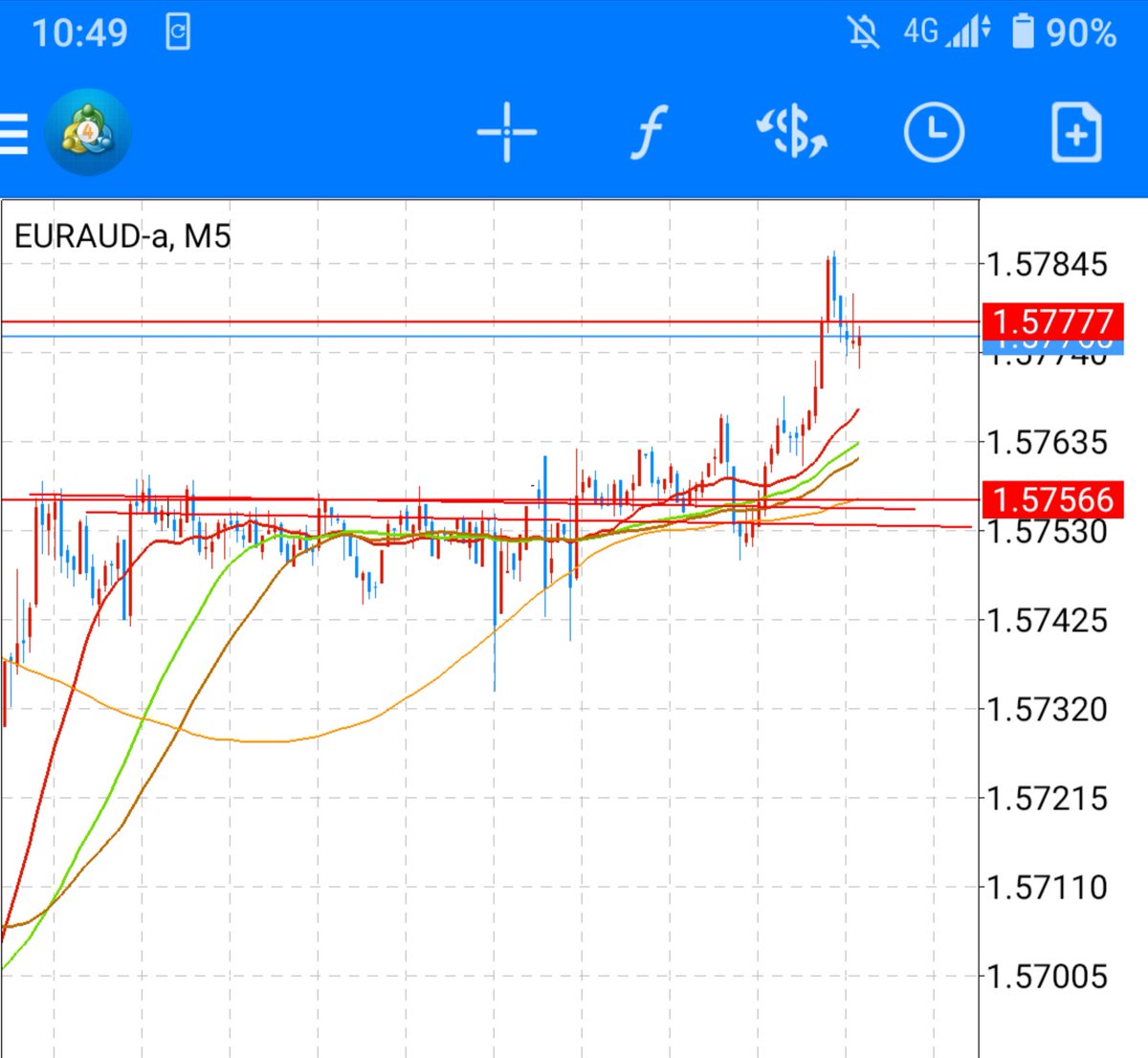Activate the crosshair cursor tool
This screenshot has width=1148, height=1058.
pos(507,132)
